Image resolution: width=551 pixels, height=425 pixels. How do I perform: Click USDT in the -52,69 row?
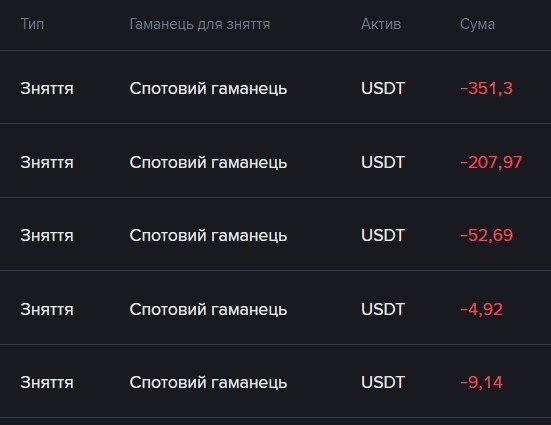coord(383,235)
